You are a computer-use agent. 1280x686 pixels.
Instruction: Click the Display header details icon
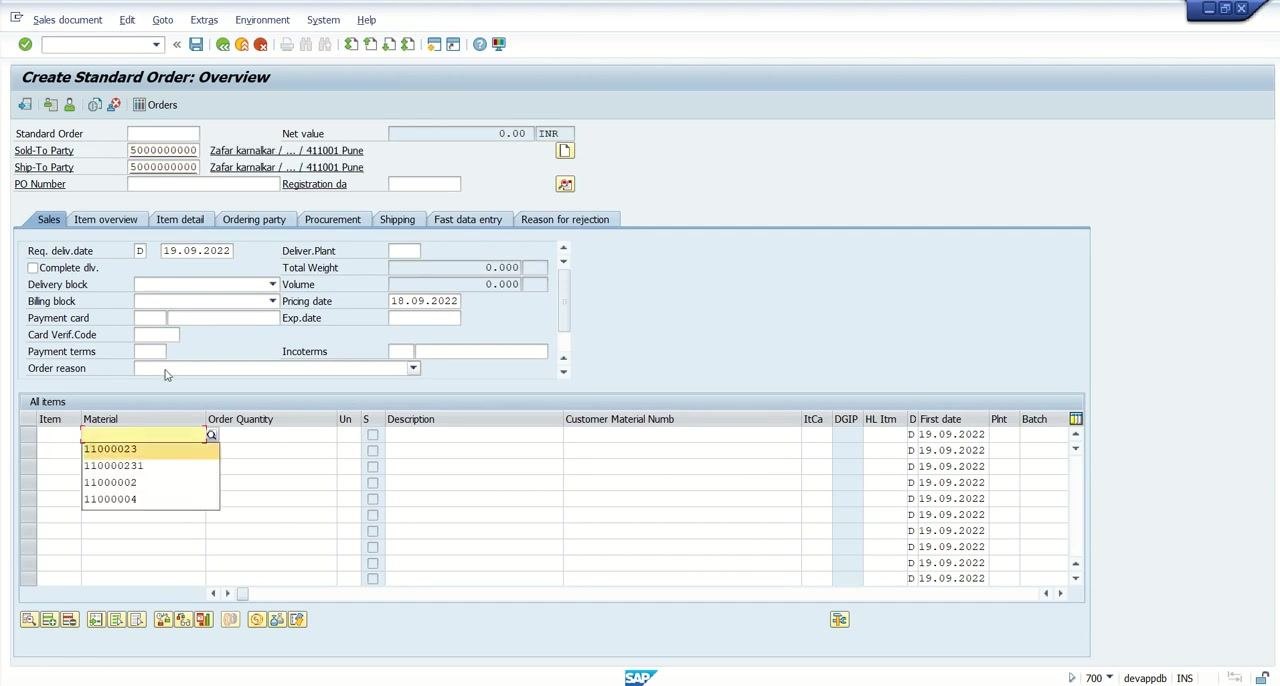click(x=50, y=105)
